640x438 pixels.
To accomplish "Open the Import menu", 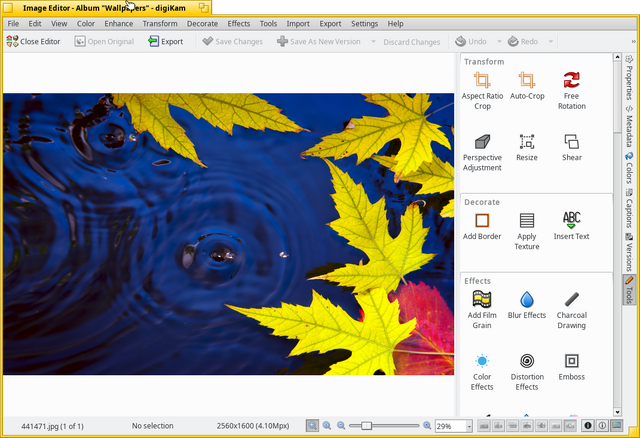I will (298, 24).
